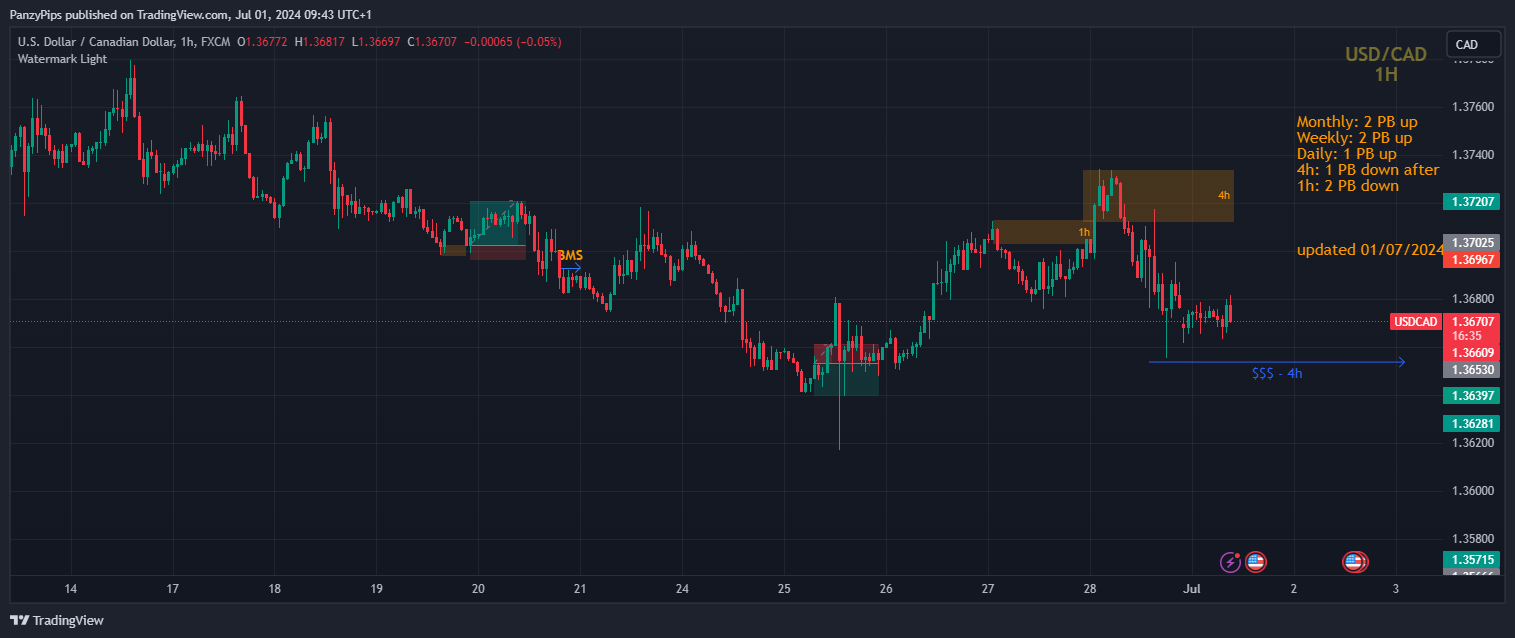The image size is (1515, 638).
Task: Click the 'Monthly: 2 PB up' note line
Action: [x=1357, y=122]
